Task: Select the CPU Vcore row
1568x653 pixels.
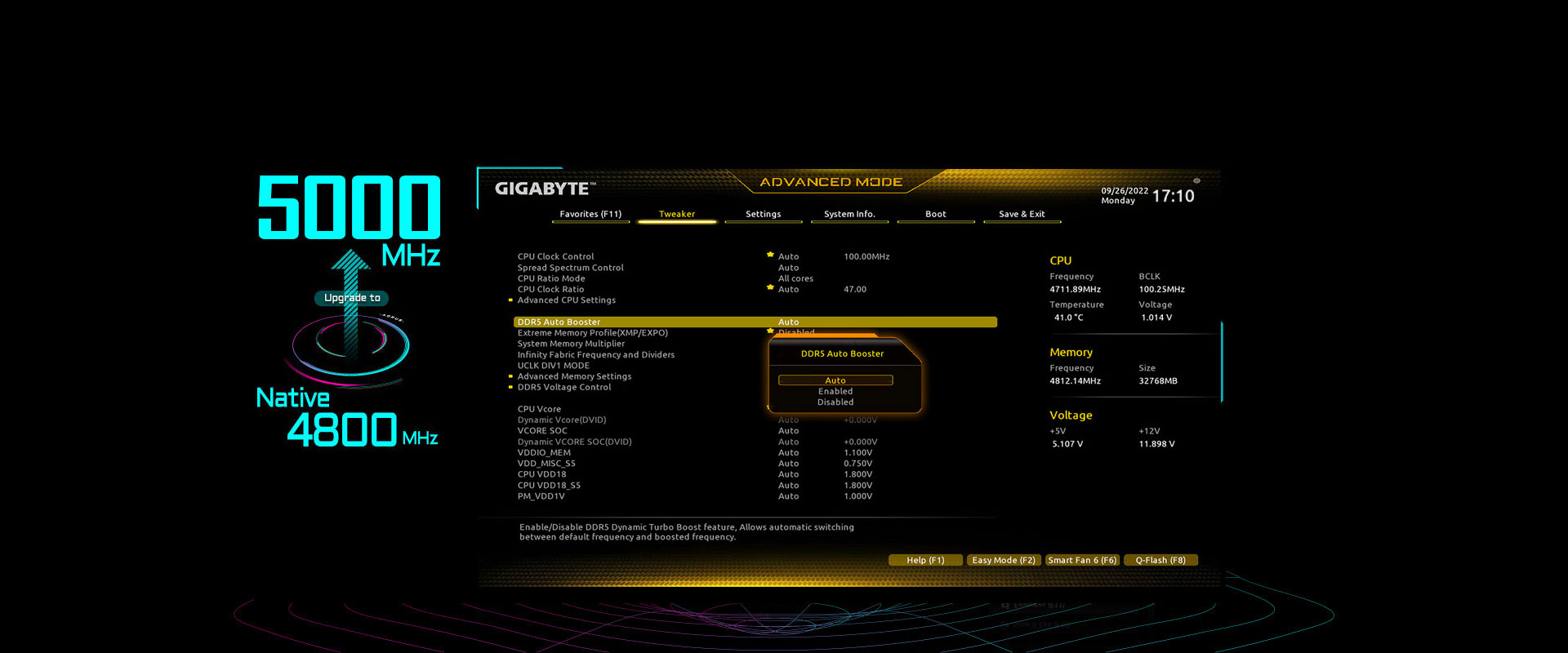Action: 539,409
